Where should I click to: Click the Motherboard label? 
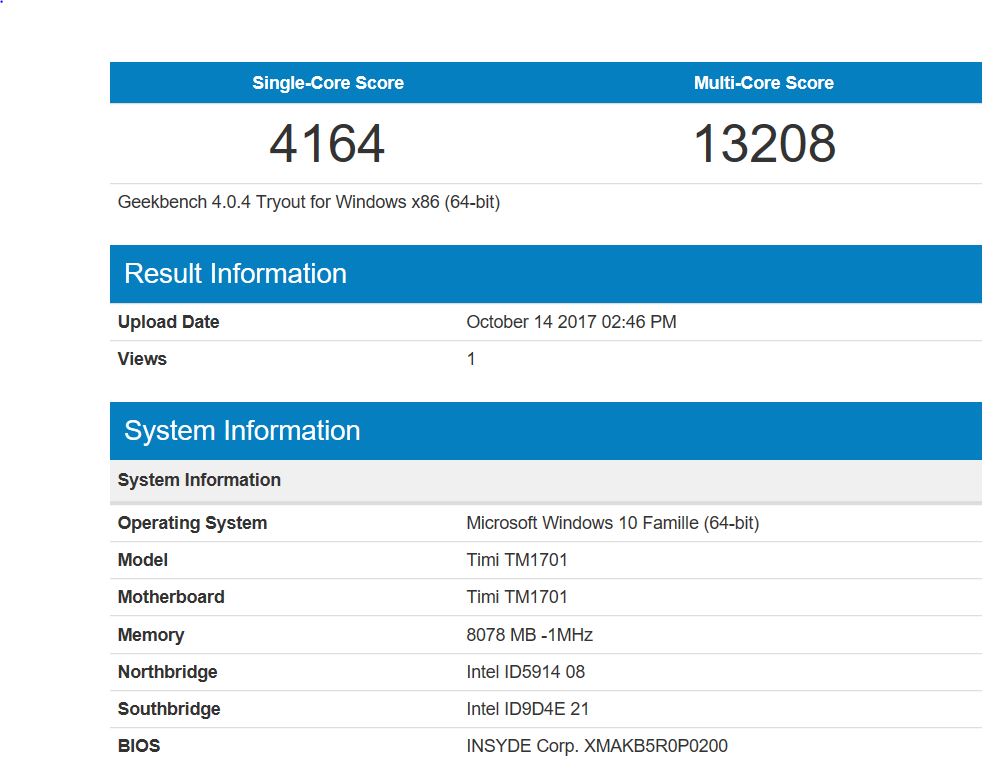pyautogui.click(x=171, y=597)
